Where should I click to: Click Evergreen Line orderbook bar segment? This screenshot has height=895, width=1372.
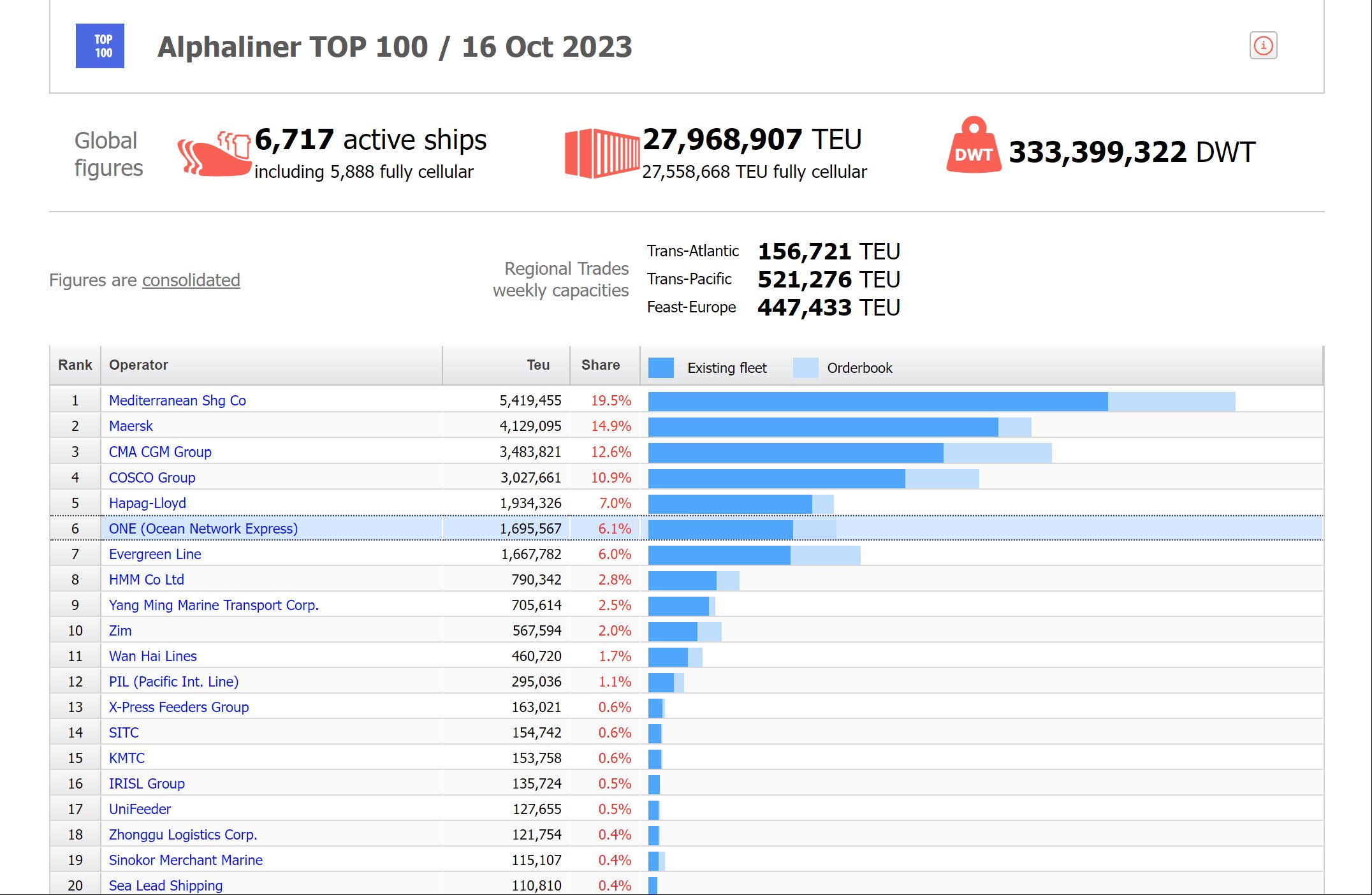[826, 555]
